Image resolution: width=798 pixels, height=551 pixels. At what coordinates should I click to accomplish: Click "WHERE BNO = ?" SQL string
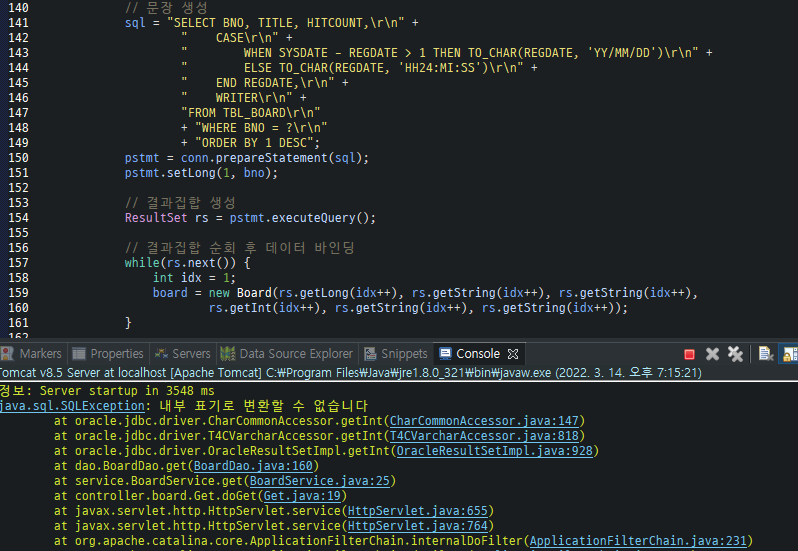261,128
